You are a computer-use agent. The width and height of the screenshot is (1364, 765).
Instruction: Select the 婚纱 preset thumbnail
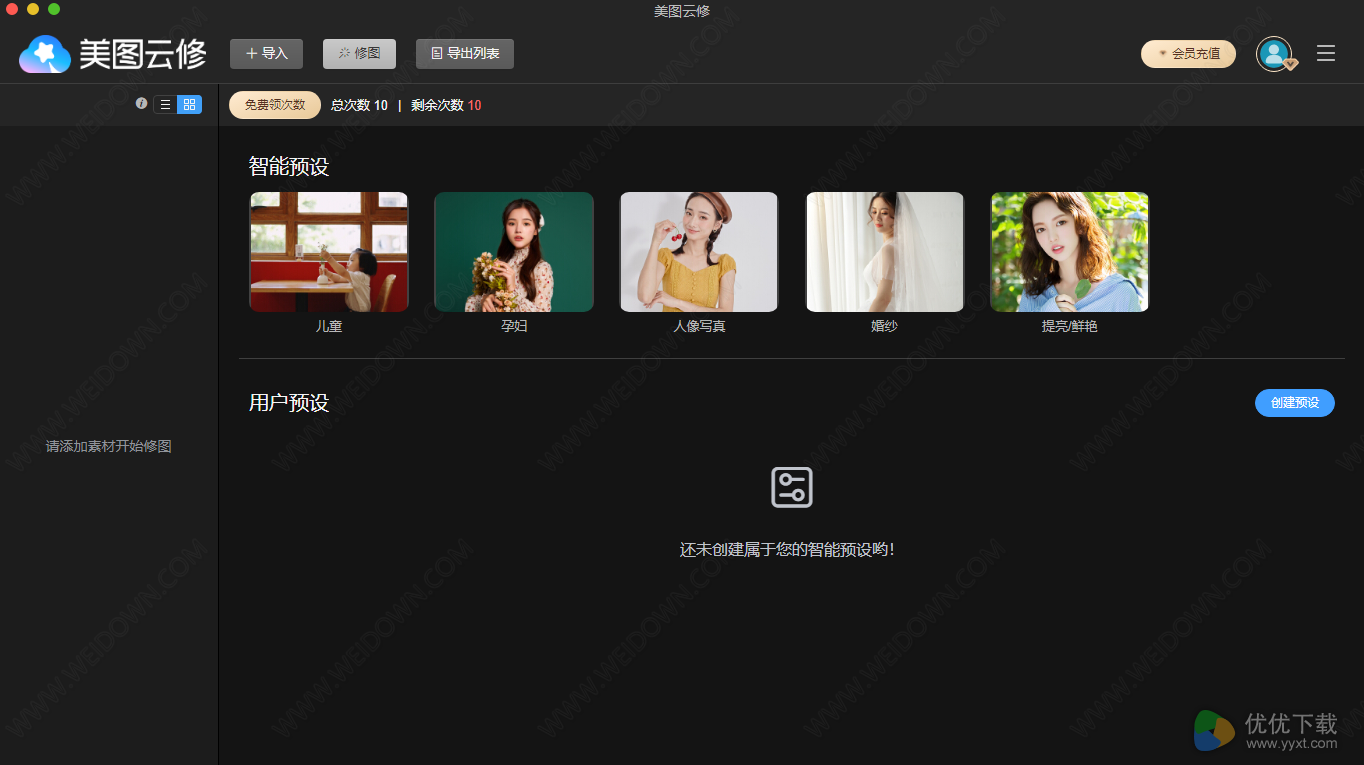point(885,252)
